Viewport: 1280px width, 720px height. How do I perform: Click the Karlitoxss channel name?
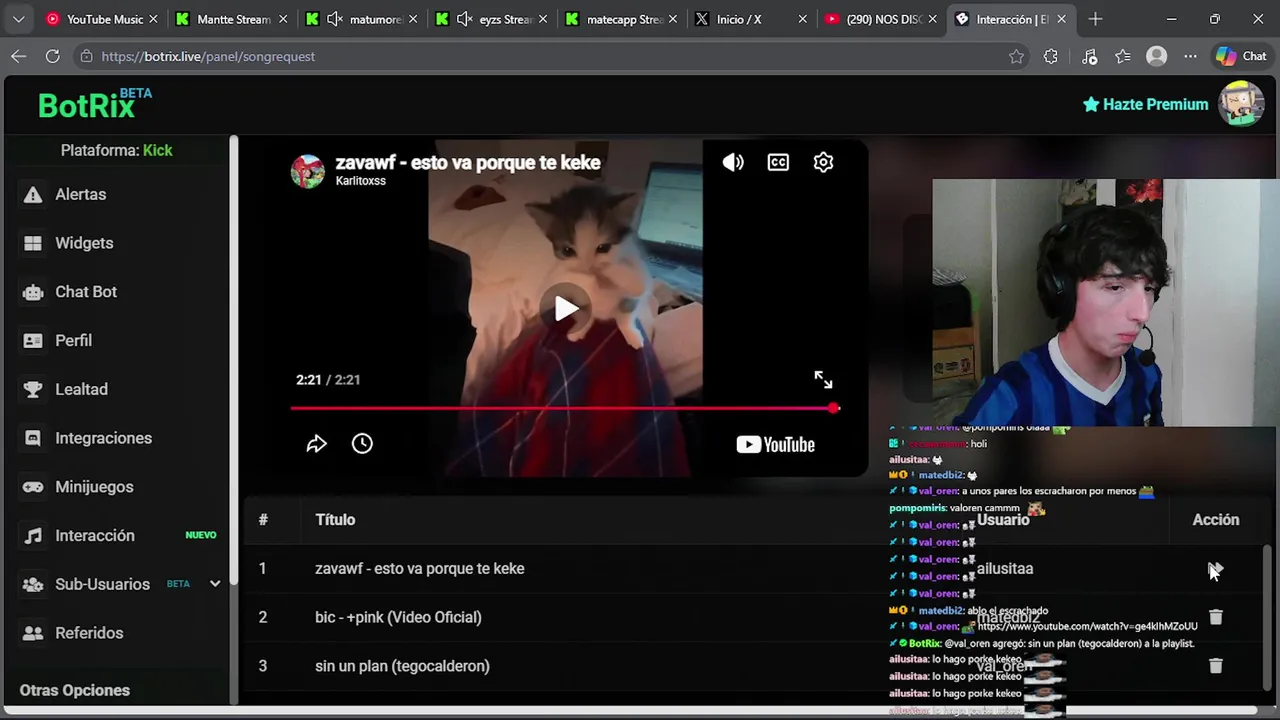pos(360,181)
